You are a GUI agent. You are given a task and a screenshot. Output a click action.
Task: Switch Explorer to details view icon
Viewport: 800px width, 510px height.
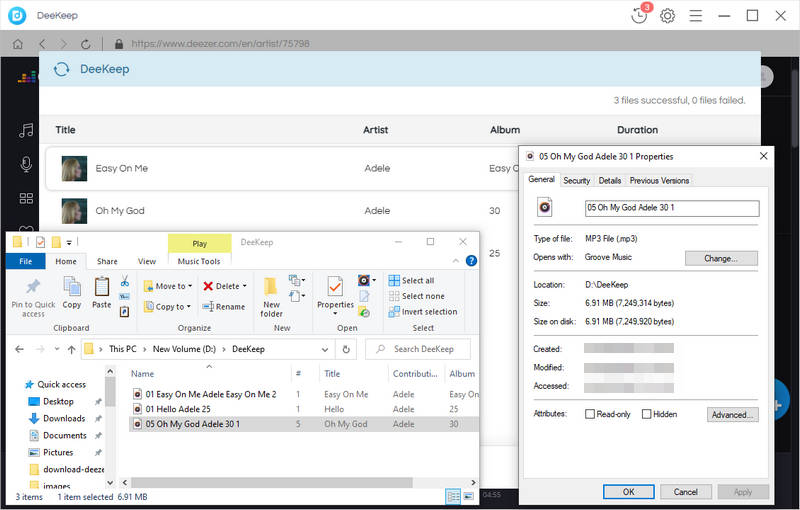pyautogui.click(x=453, y=496)
